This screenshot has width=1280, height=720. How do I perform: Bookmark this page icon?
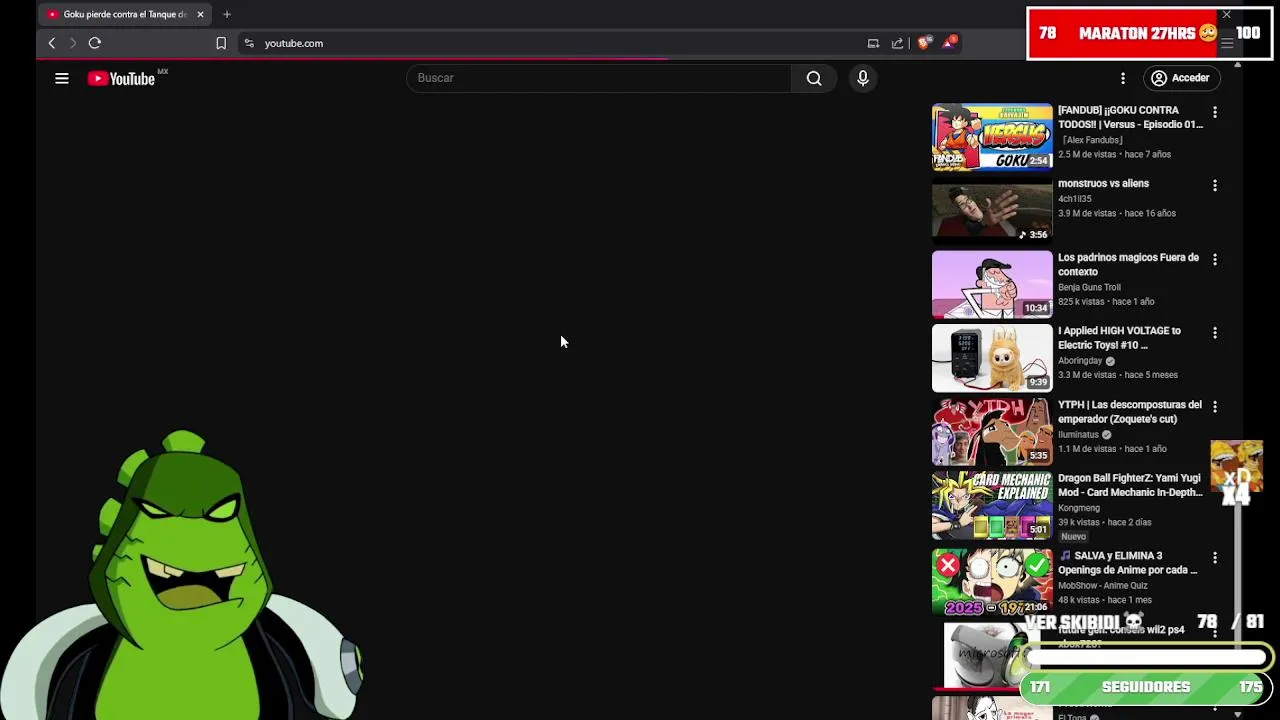(x=221, y=43)
